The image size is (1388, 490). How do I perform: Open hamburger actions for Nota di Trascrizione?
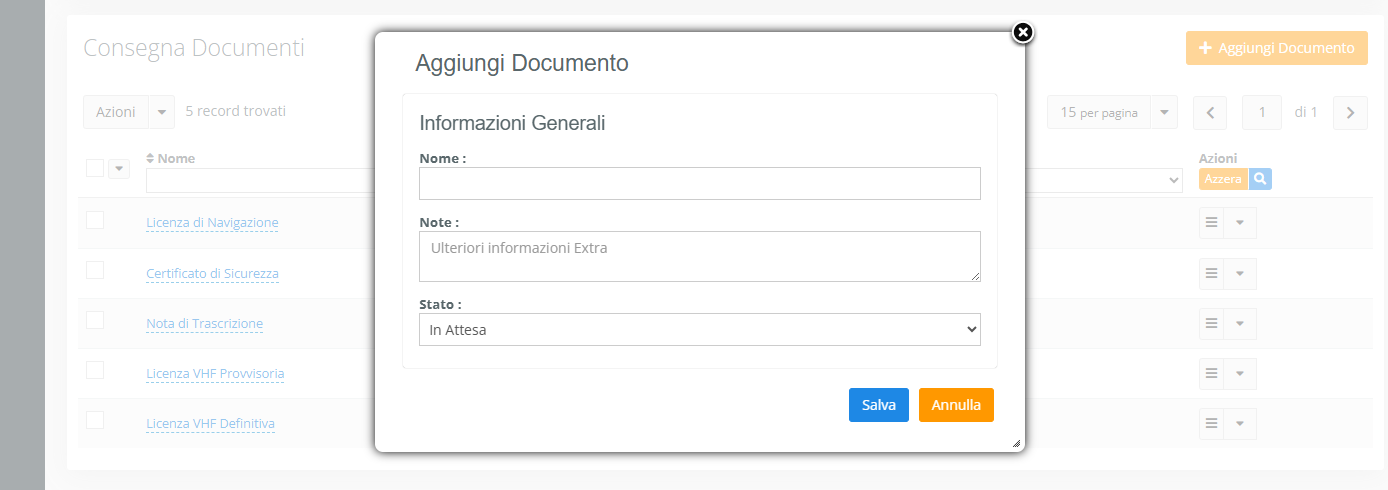[x=1211, y=323]
